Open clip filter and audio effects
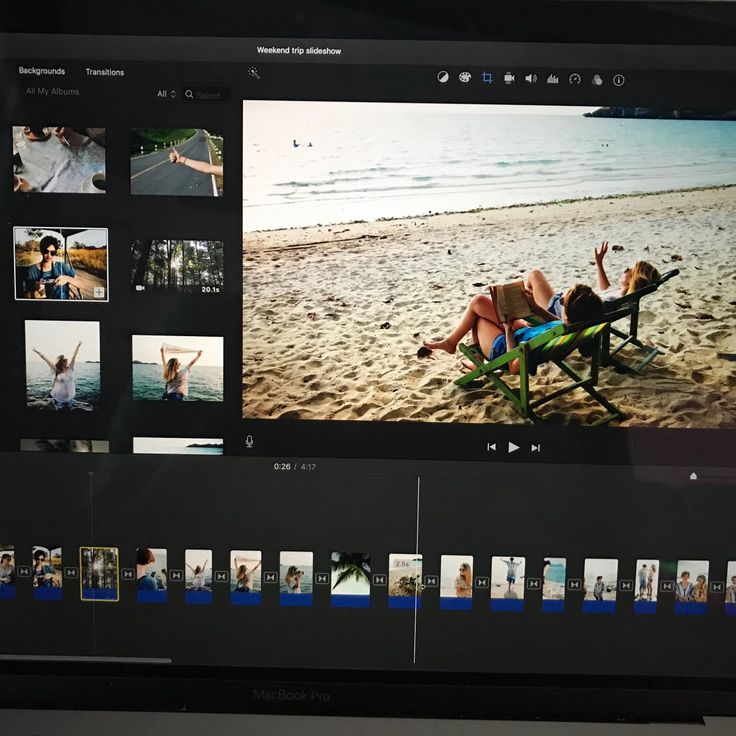736x736 pixels. pos(597,80)
